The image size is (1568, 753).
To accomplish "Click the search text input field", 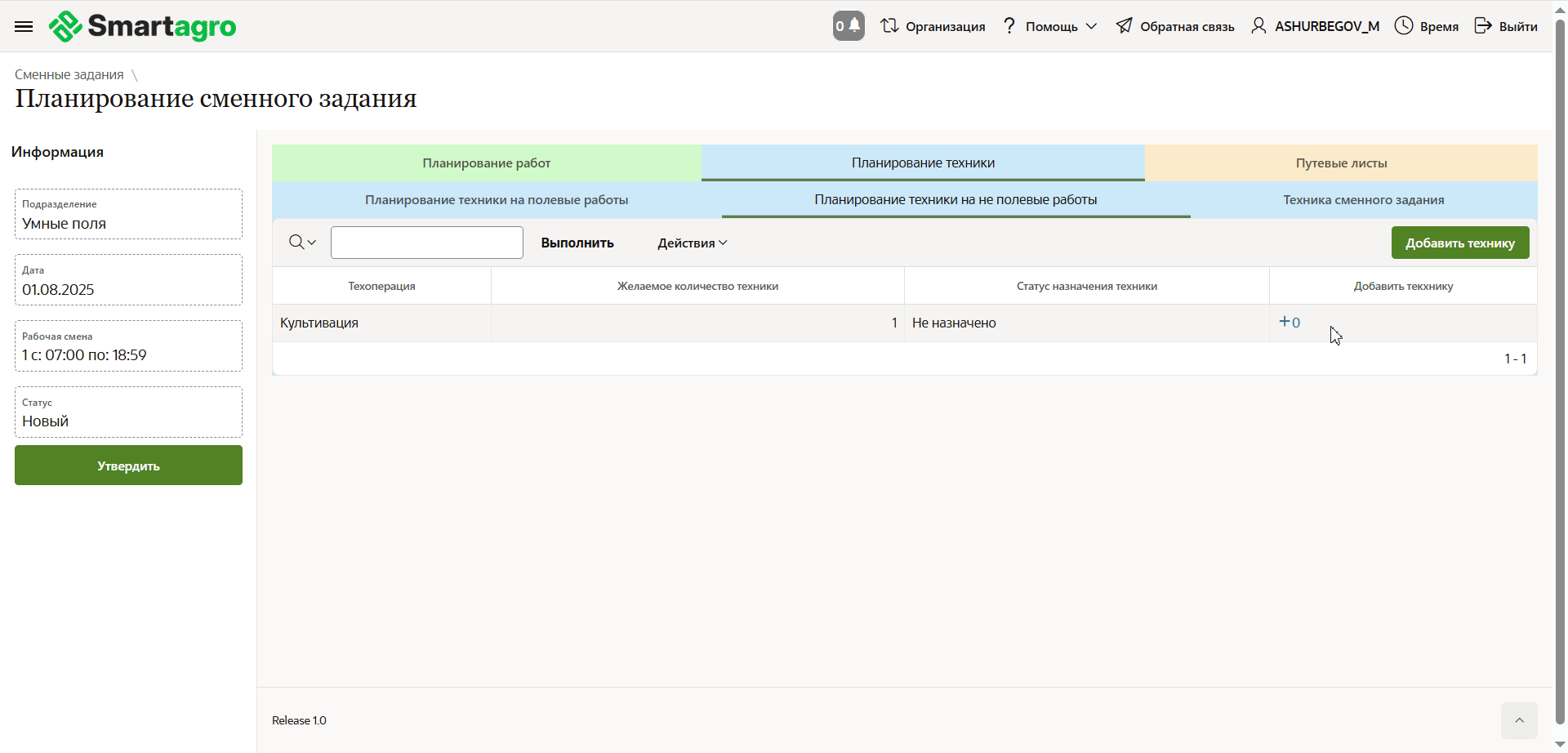I will 426,243.
